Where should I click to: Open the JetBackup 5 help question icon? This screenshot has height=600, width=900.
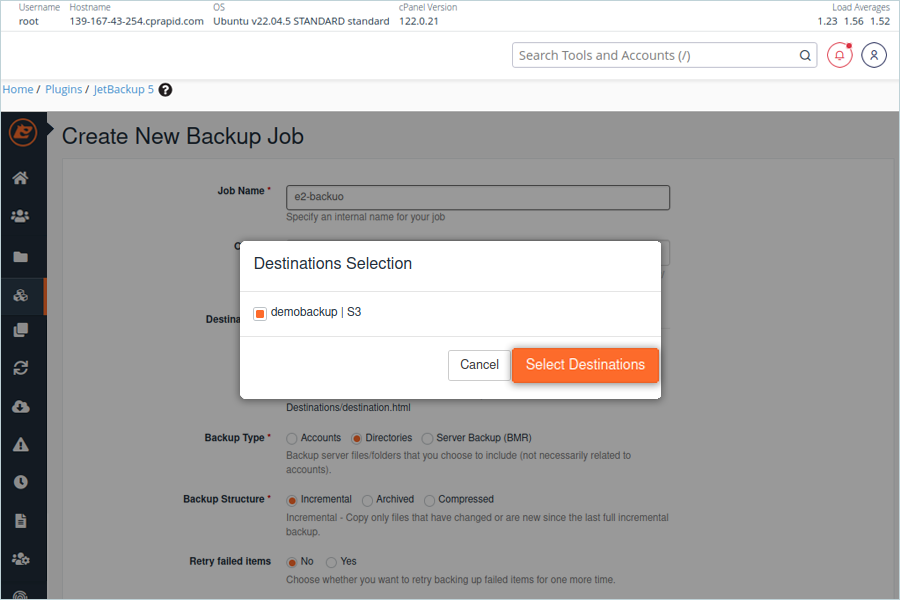coord(165,90)
